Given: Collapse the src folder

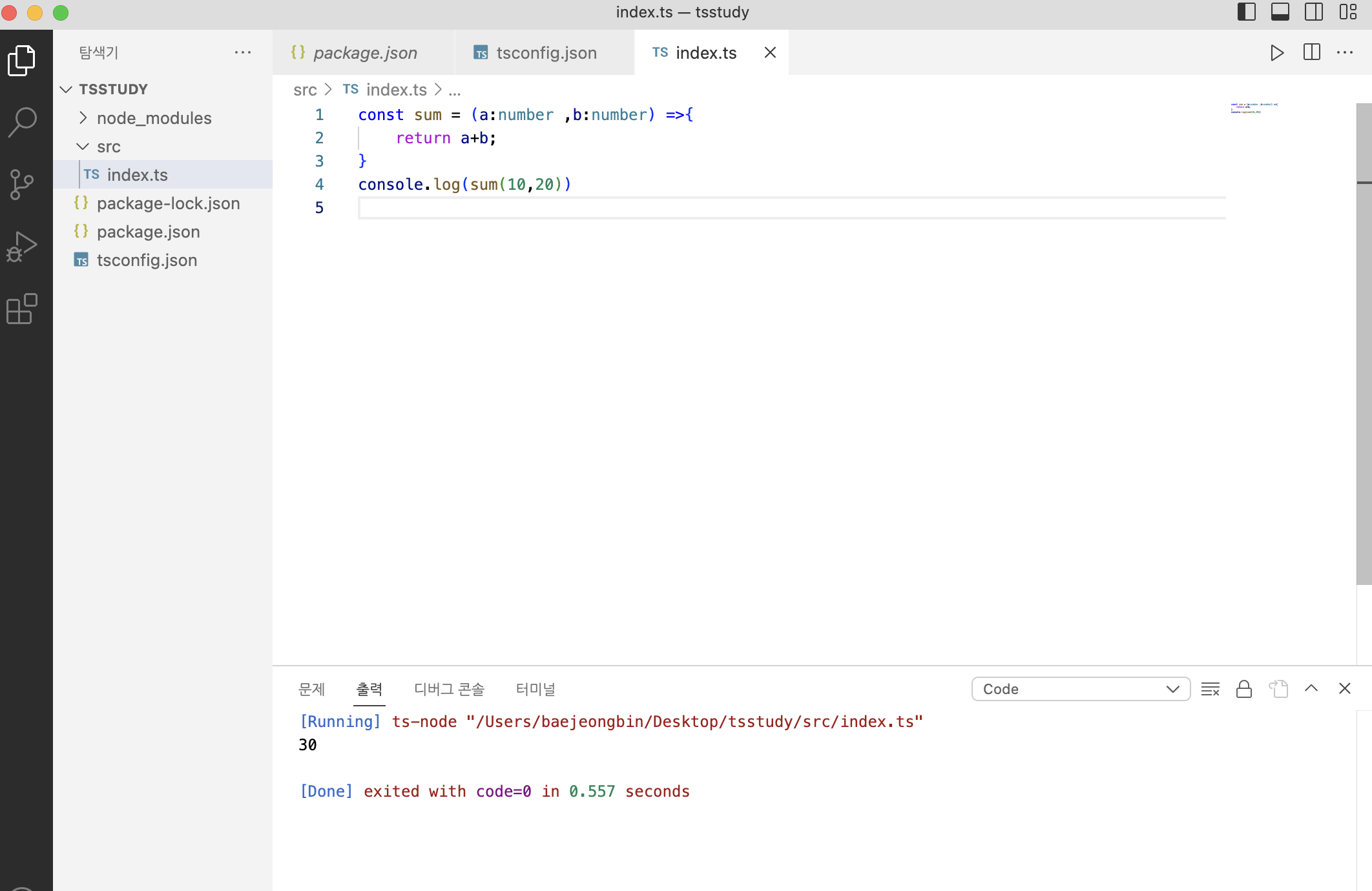Looking at the screenshot, I should [109, 147].
